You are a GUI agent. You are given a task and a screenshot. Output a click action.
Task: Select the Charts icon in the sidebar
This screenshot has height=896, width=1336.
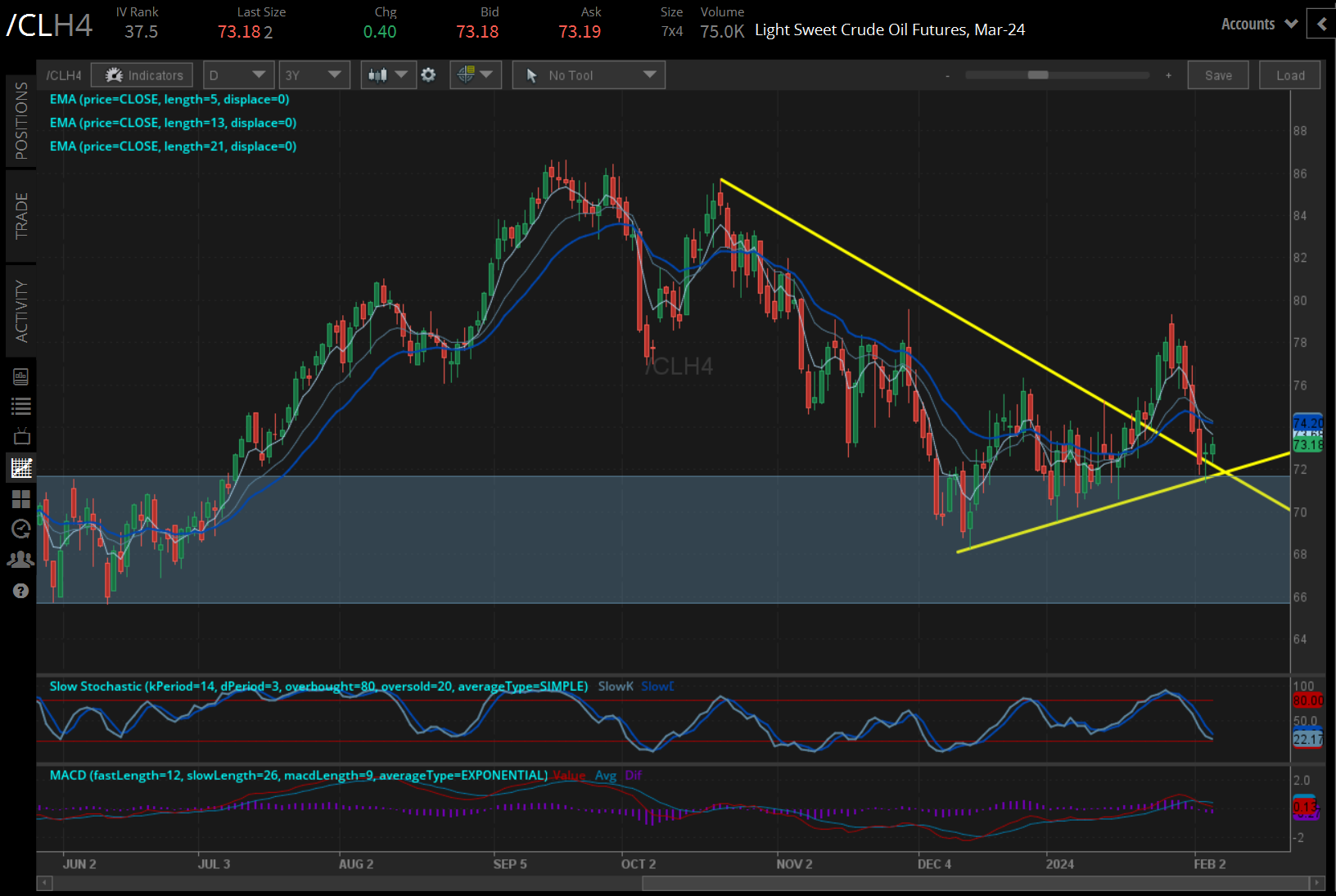pyautogui.click(x=21, y=467)
